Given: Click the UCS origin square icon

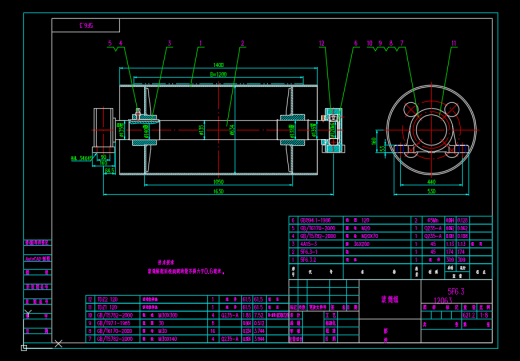Looking at the screenshot, I should click(24, 348).
